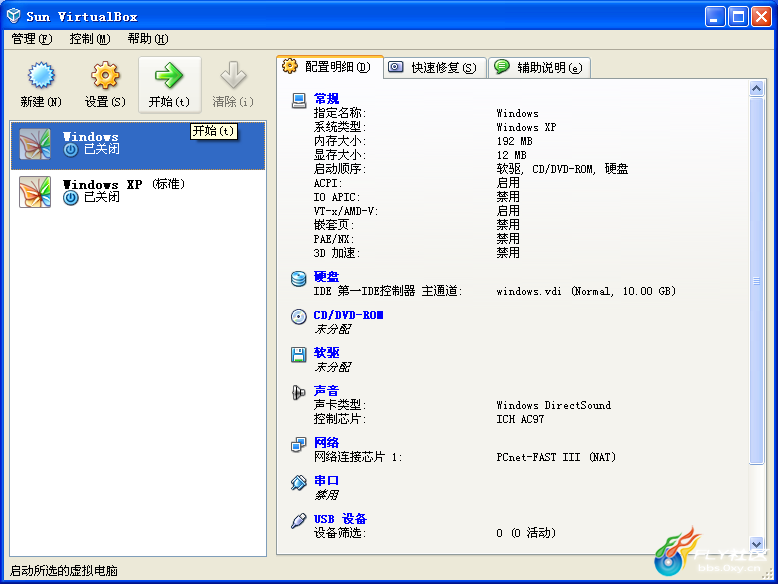The image size is (778, 584).
Task: Click the CD/DVD-ROM disc icon
Action: pos(299,317)
